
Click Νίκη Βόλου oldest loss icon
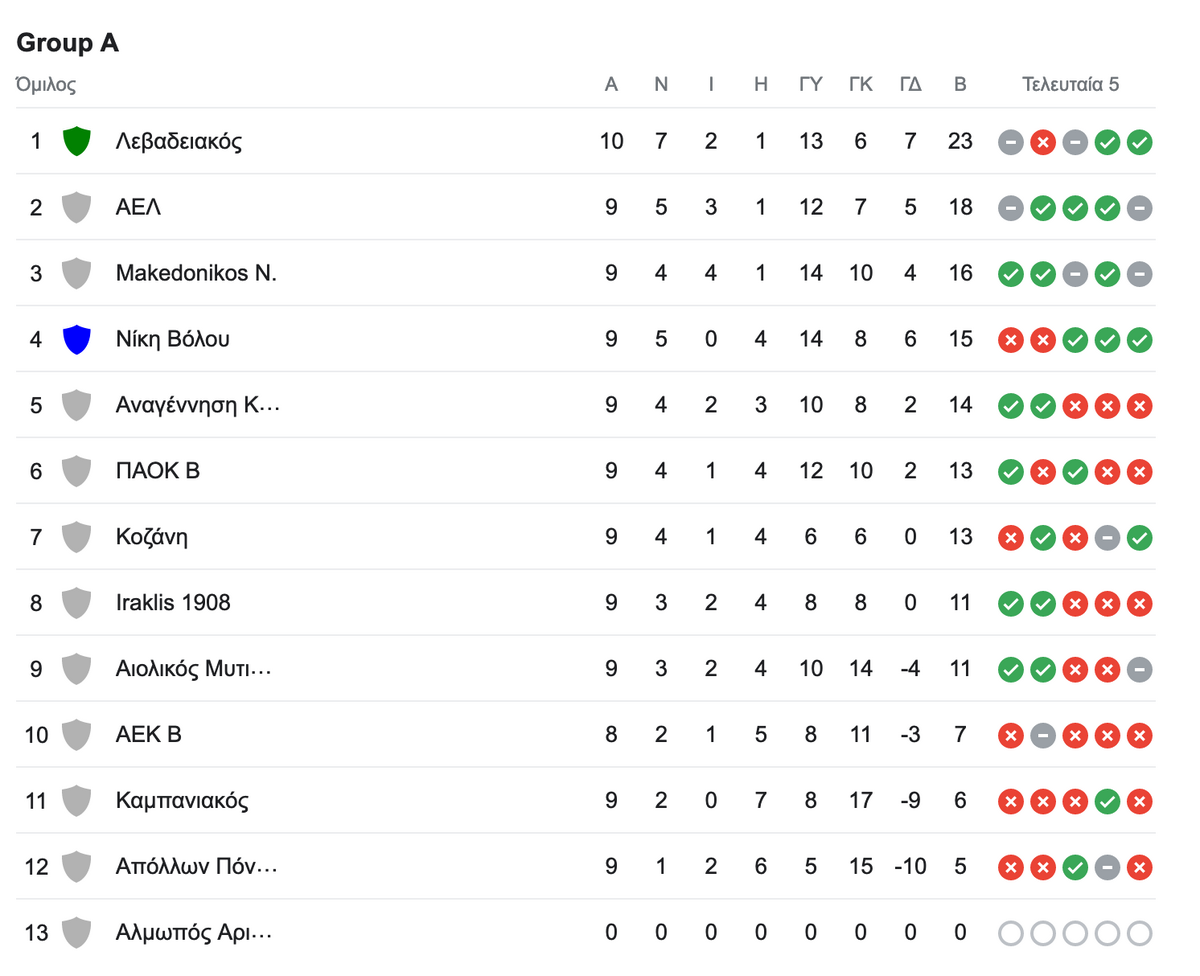(1011, 340)
